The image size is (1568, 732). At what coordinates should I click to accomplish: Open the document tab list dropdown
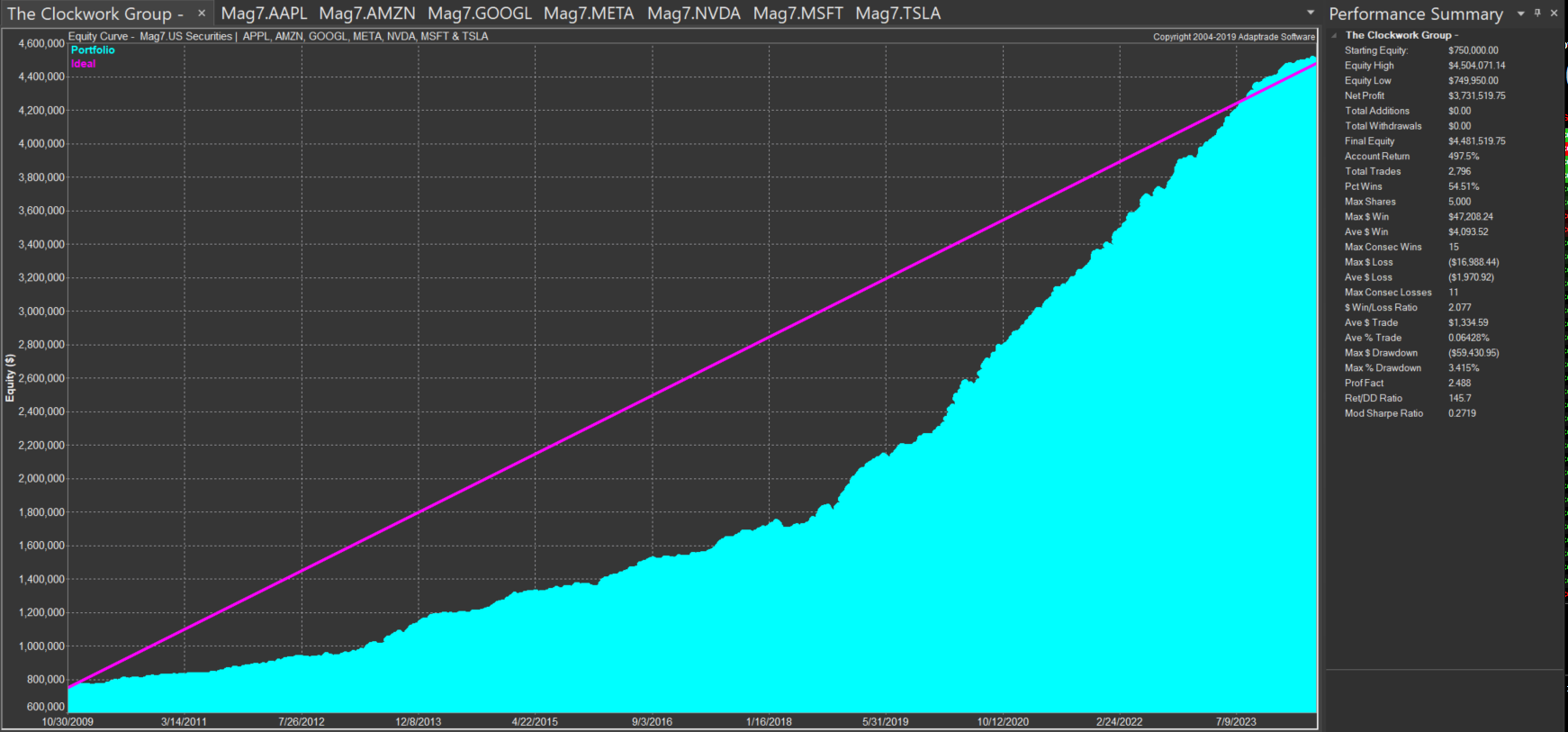pyautogui.click(x=1311, y=14)
